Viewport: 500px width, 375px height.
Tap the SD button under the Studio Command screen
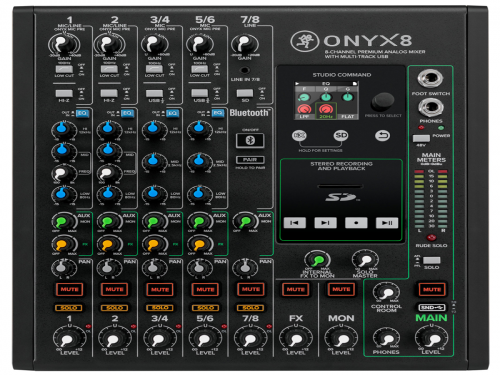pos(341,135)
